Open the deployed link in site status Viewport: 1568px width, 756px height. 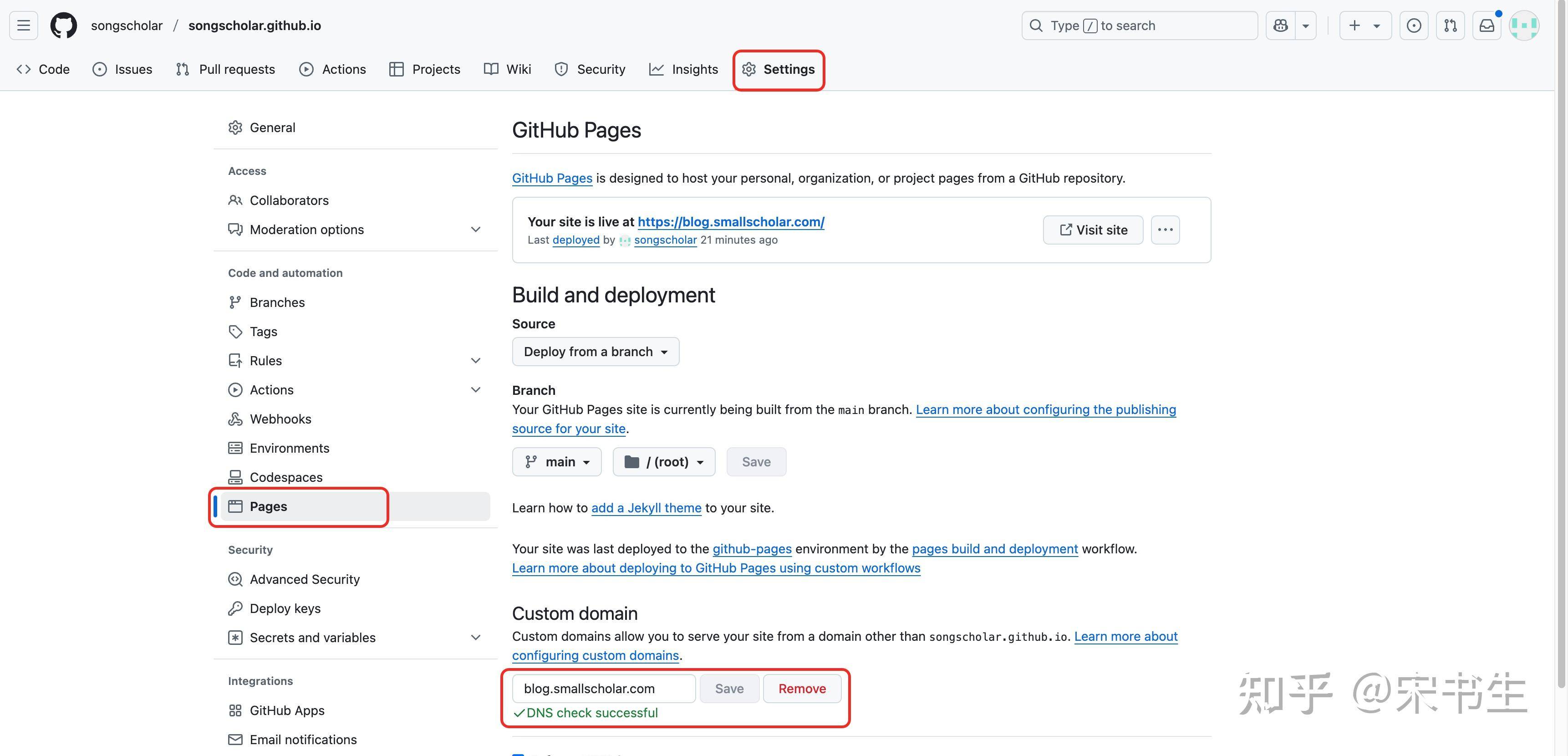(x=576, y=240)
